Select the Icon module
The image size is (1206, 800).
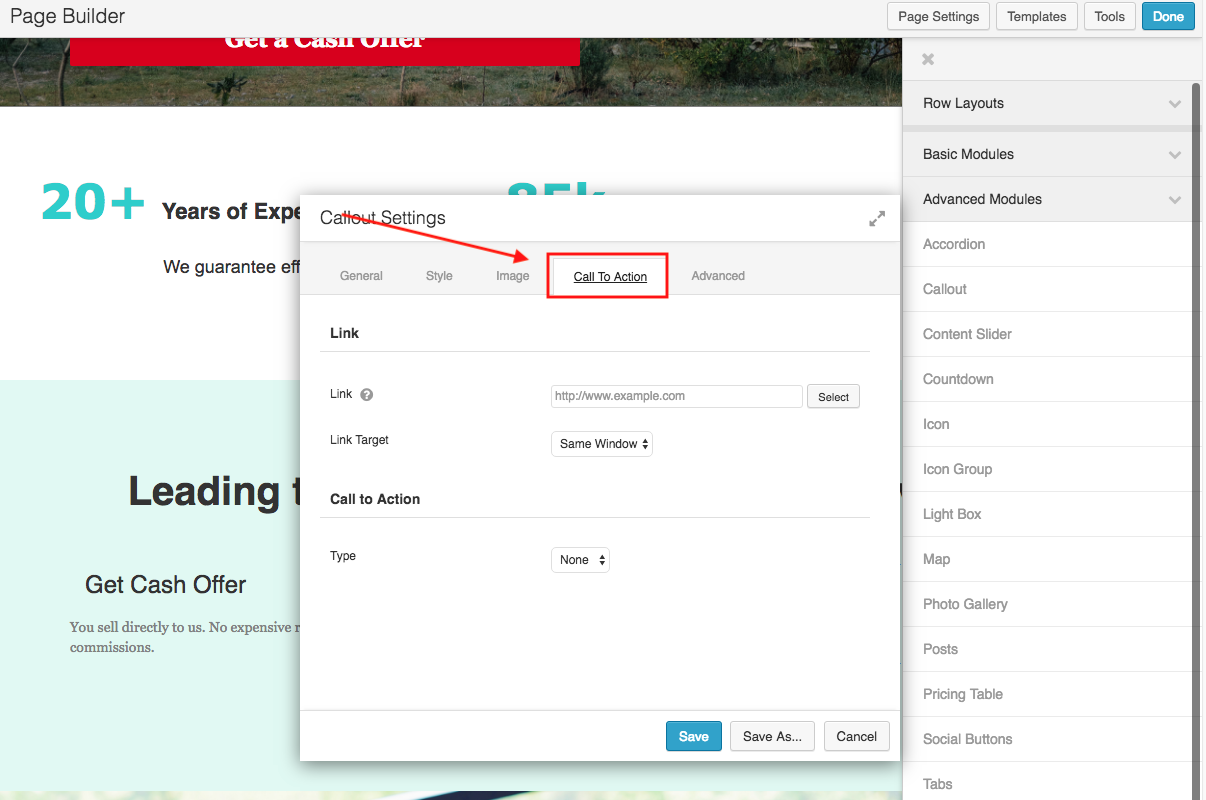tap(1048, 424)
